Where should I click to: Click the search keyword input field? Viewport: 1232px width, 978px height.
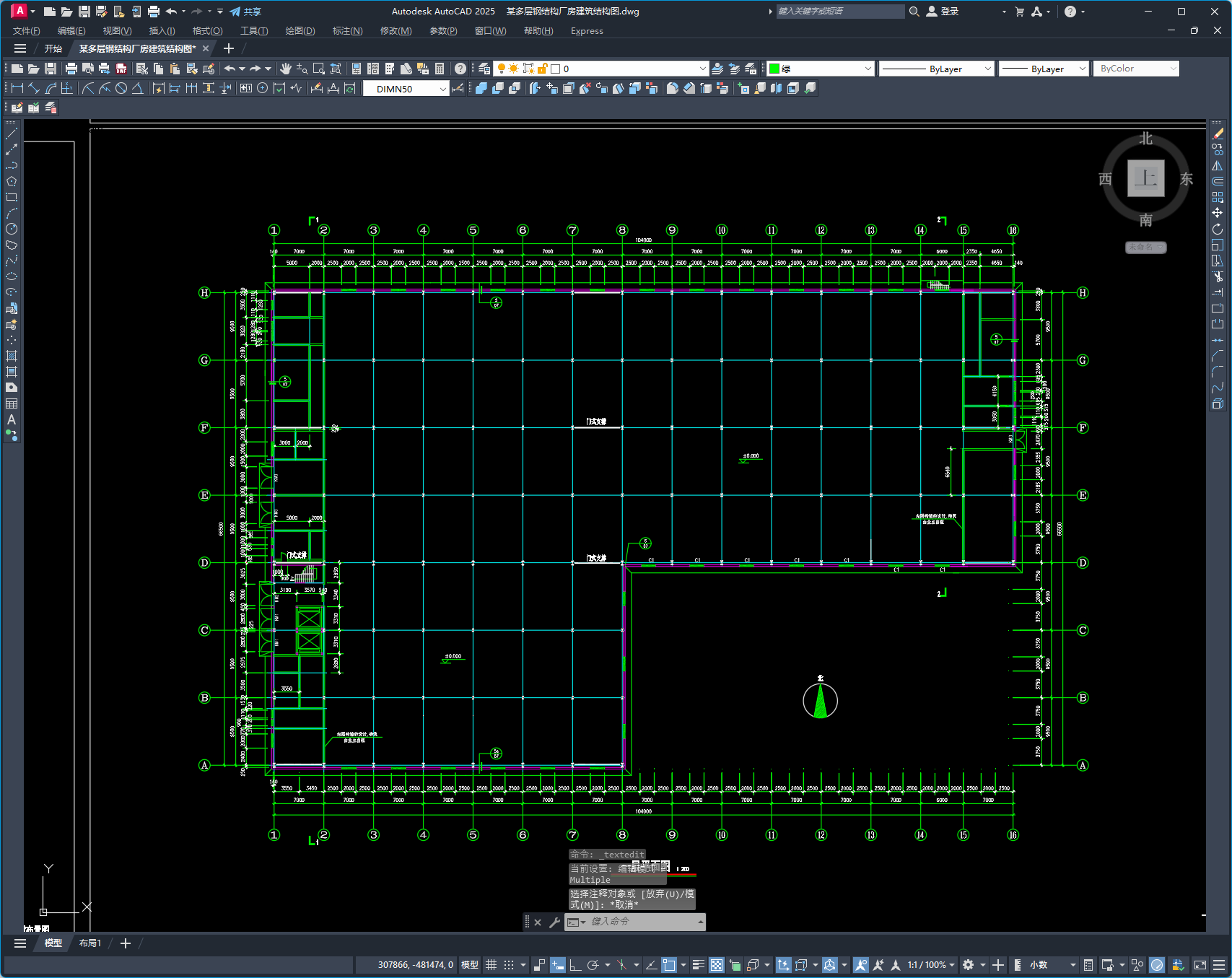click(839, 12)
